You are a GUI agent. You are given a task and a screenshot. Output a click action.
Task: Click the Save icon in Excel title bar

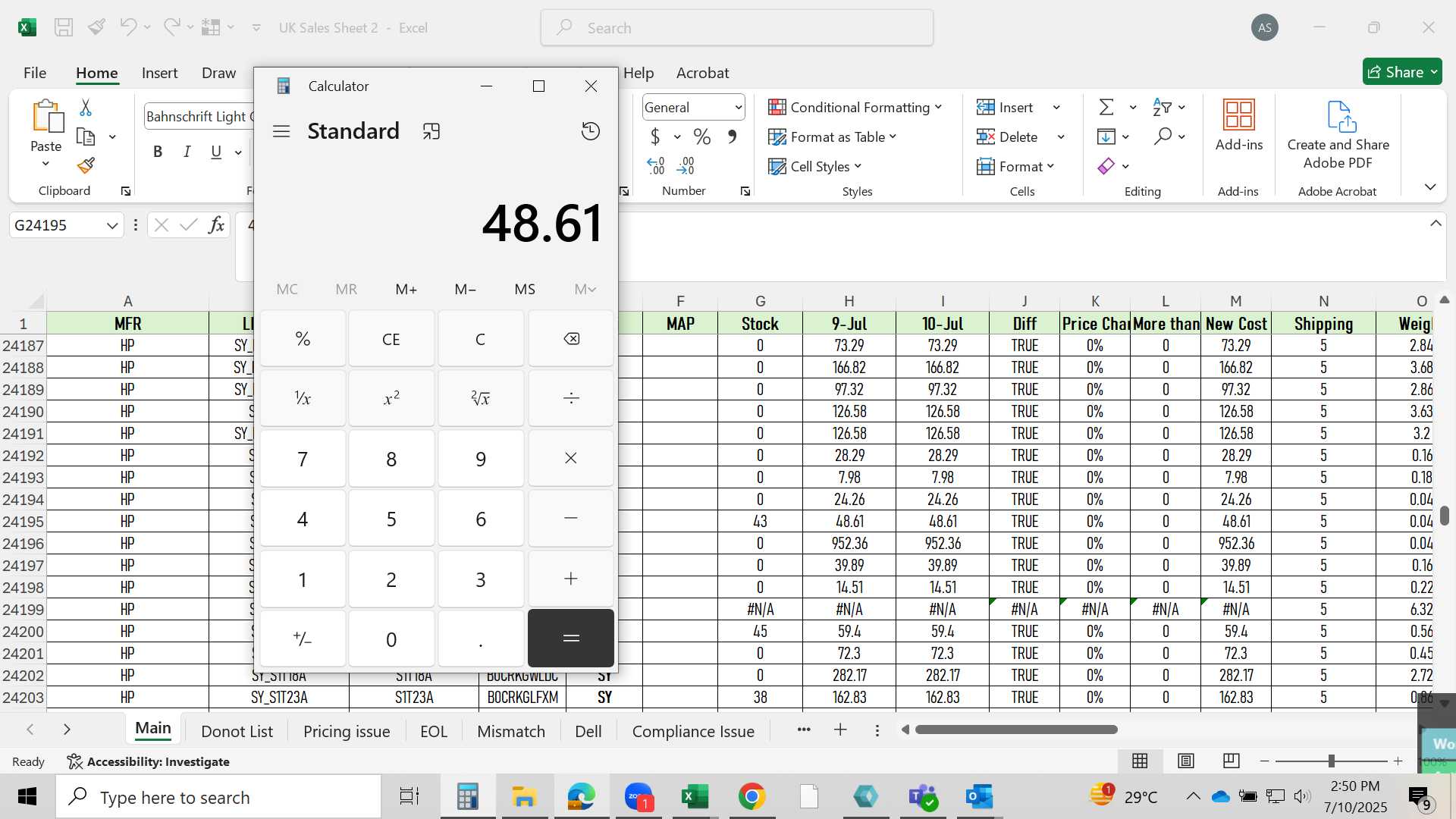[x=64, y=28]
